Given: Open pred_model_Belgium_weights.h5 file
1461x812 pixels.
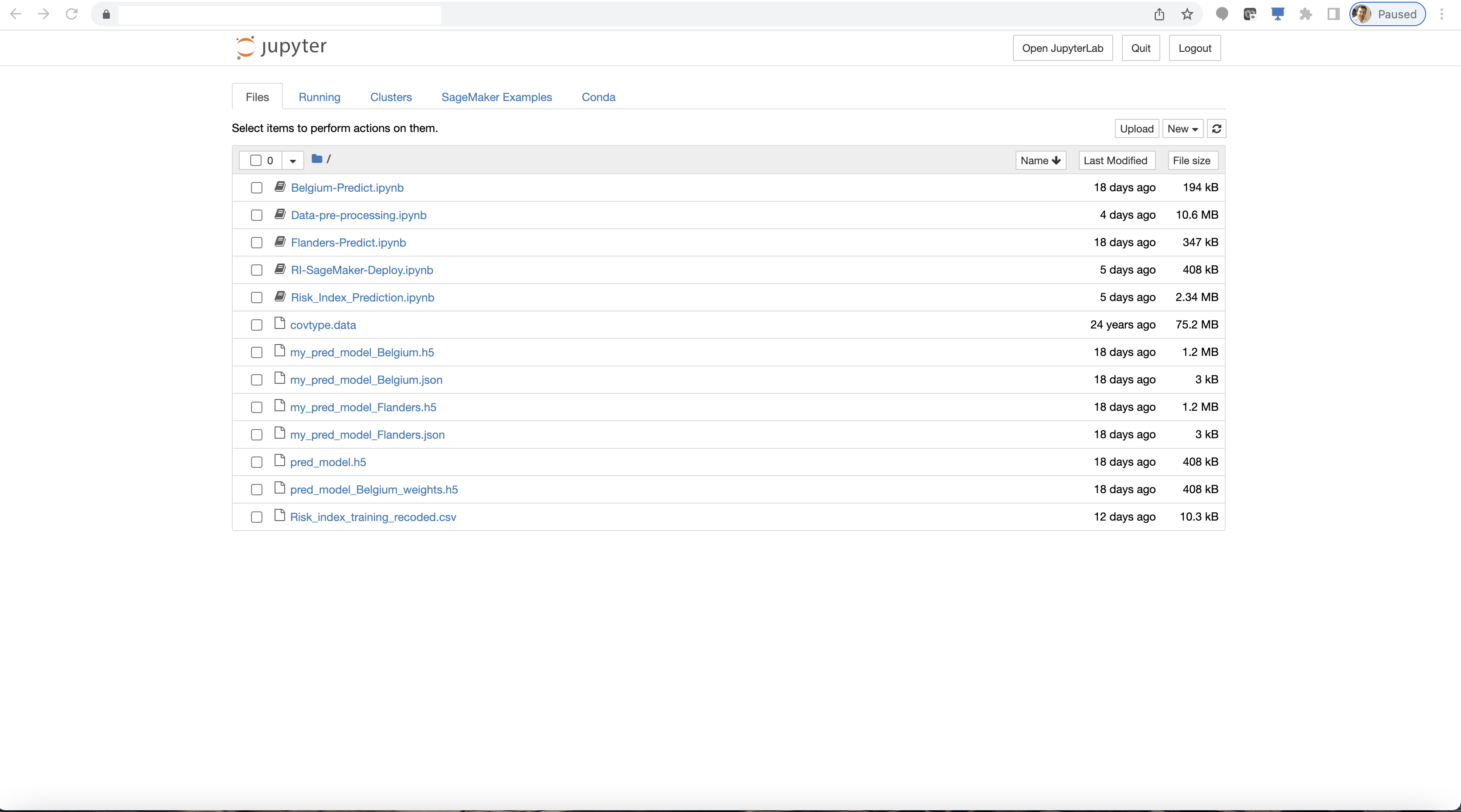Looking at the screenshot, I should pyautogui.click(x=374, y=490).
